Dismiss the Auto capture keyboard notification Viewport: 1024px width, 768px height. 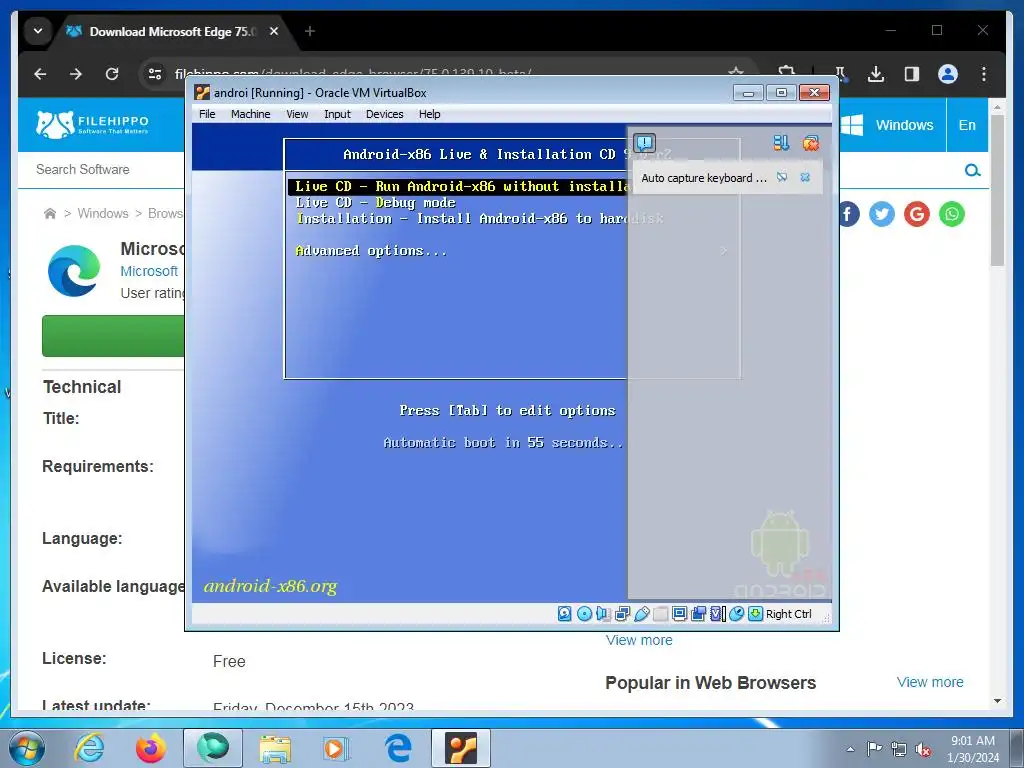click(x=805, y=178)
